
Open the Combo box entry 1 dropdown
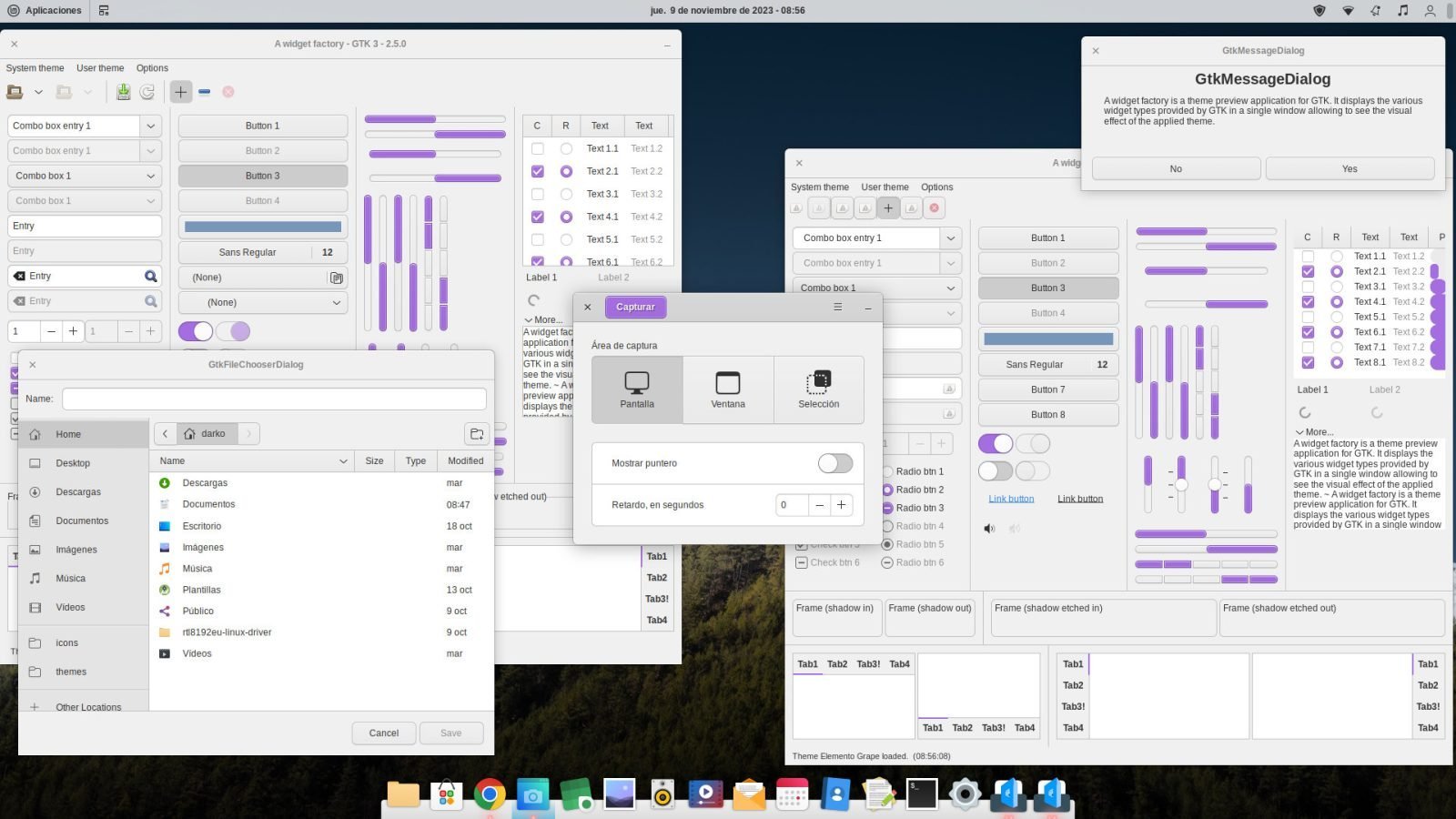click(151, 126)
